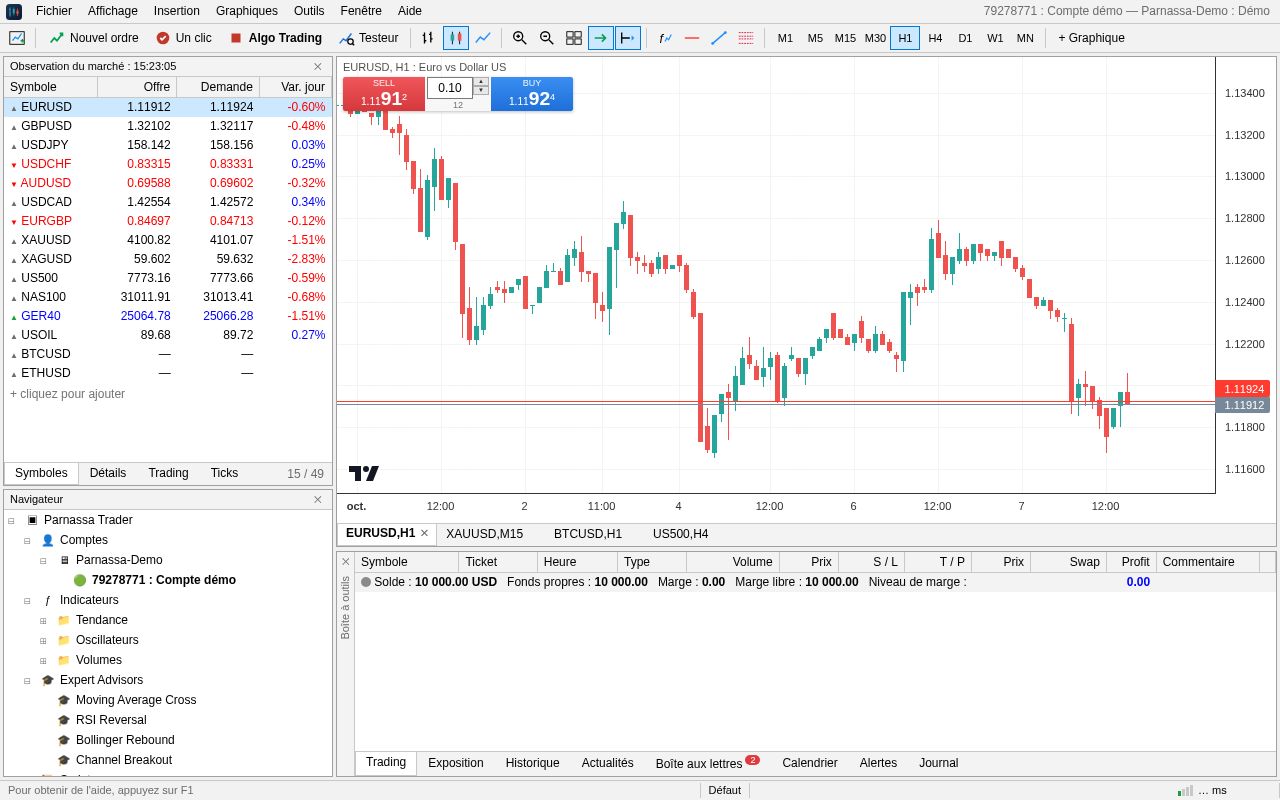Open Nouvel ordre dialog
The image size is (1280, 800).
pos(94,38)
